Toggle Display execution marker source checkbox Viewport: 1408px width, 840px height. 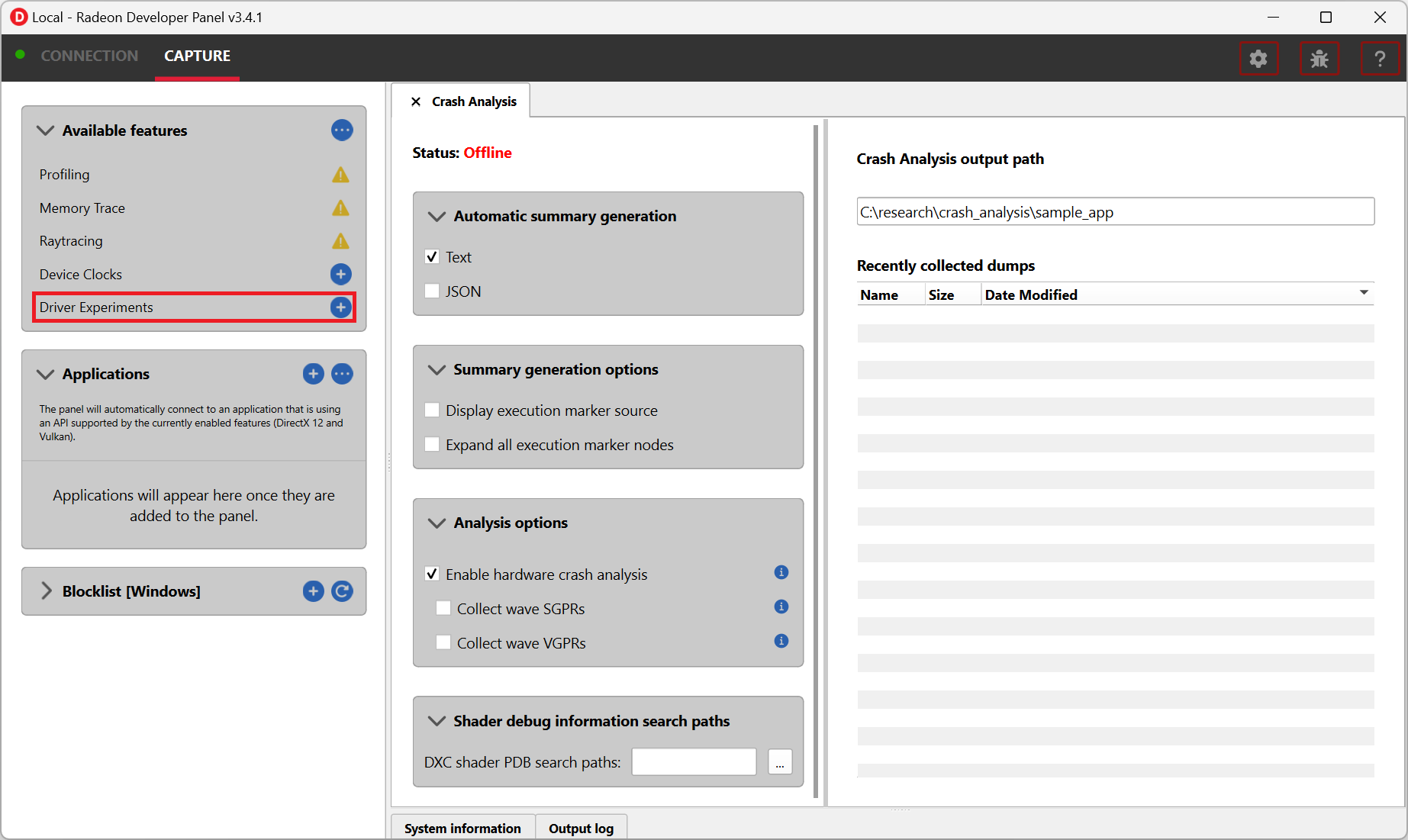point(432,410)
